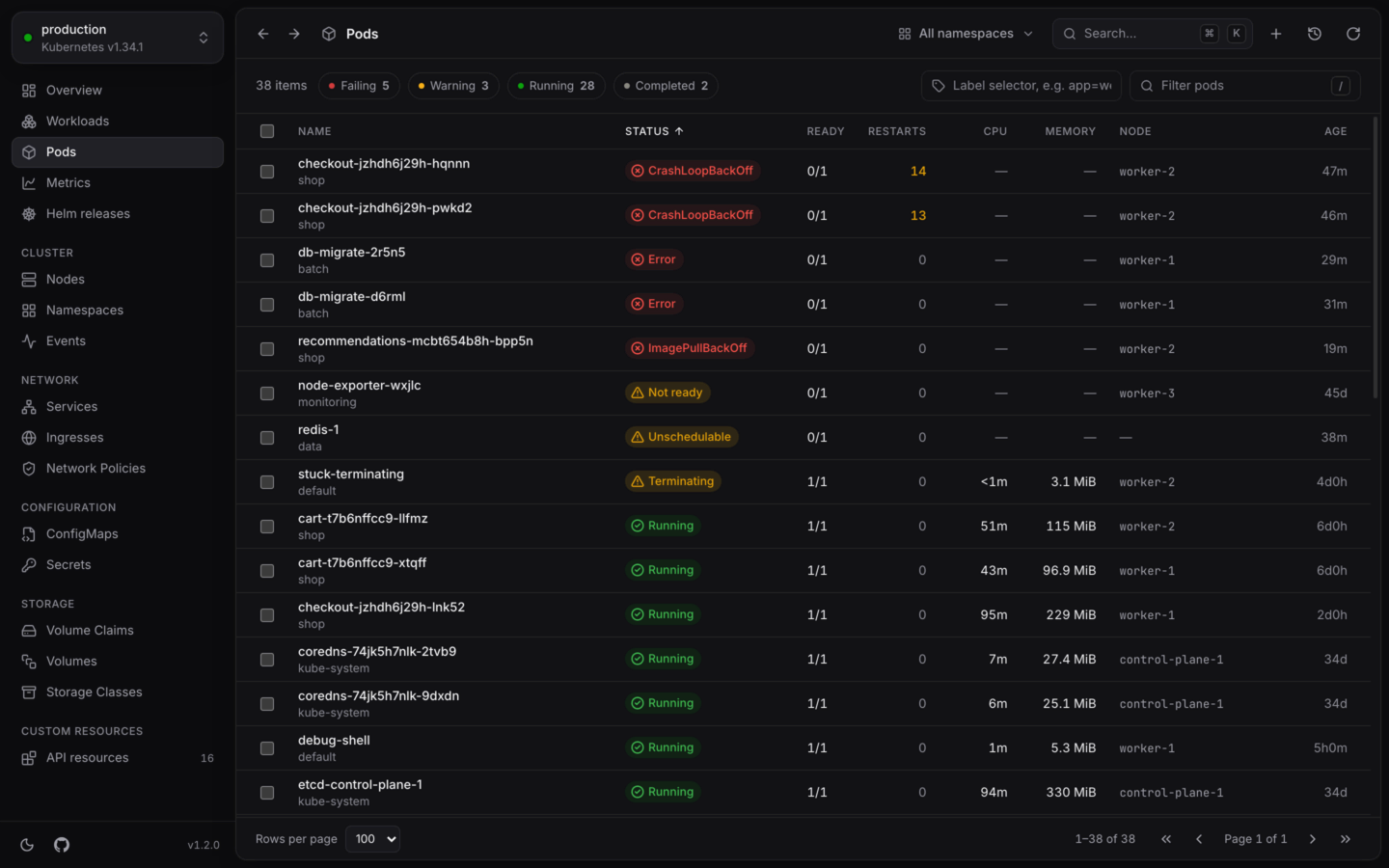The image size is (1389, 868).
Task: Open the history clock icon
Action: (1315, 34)
